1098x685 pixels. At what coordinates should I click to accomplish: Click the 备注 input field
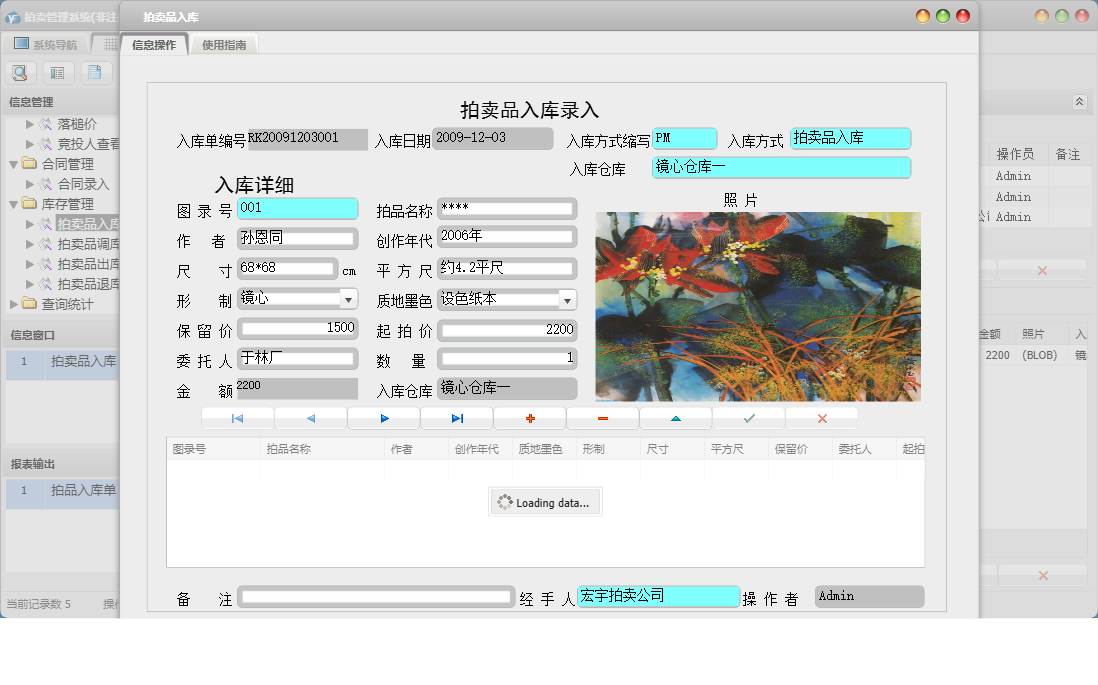point(376,597)
